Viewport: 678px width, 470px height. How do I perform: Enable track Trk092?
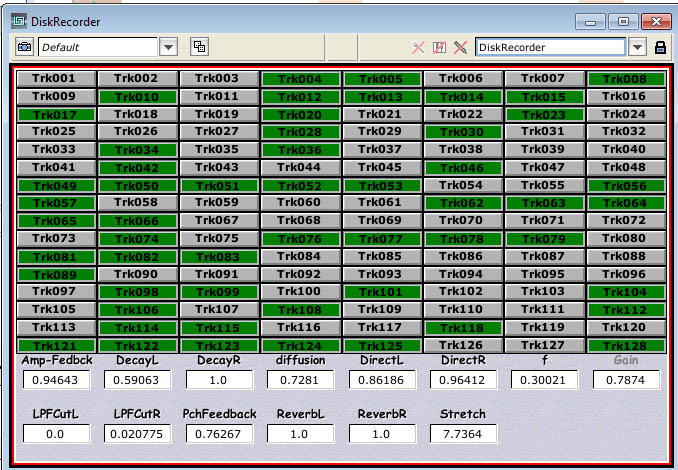(300, 274)
